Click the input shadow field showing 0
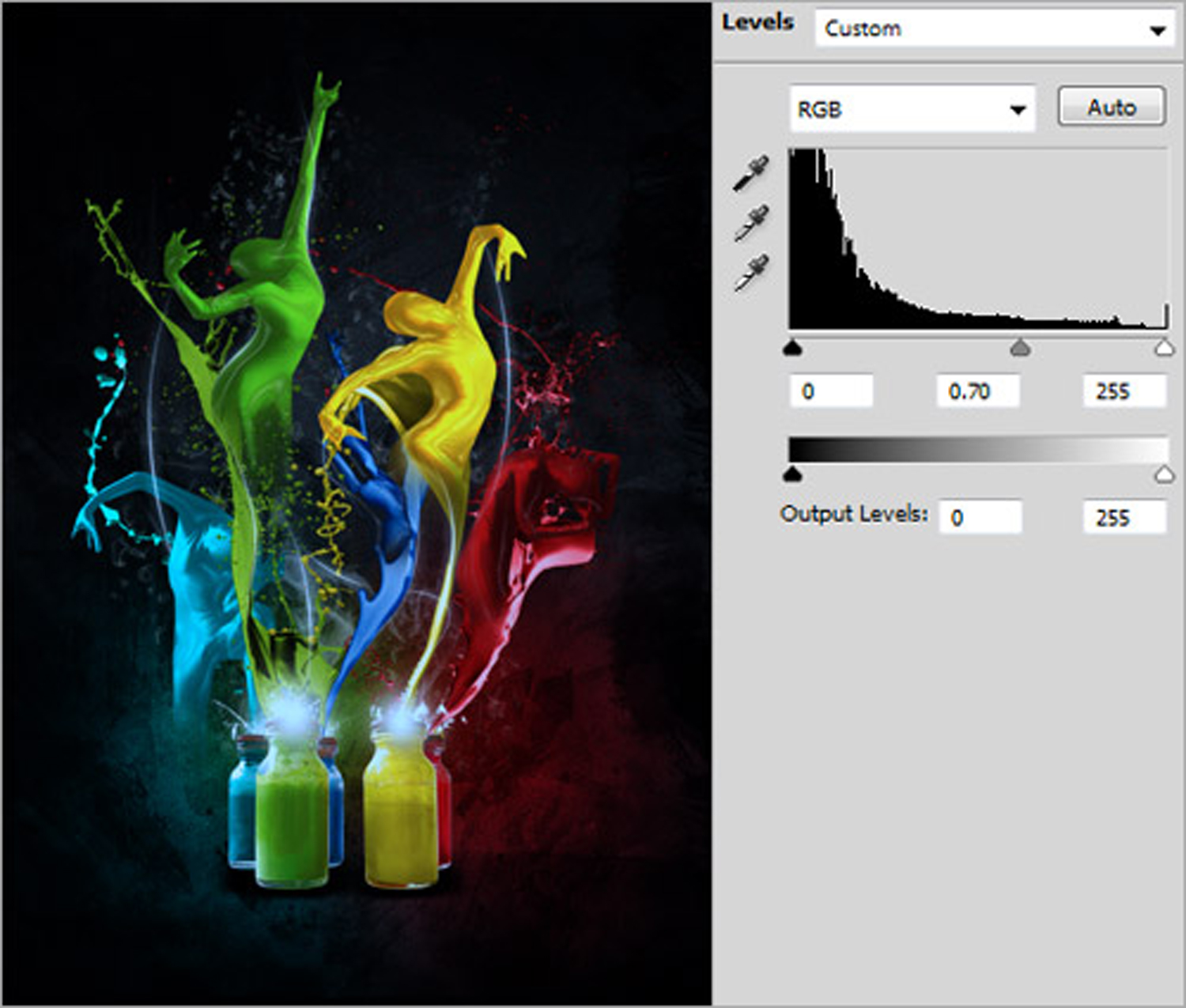The width and height of the screenshot is (1186, 1008). tap(831, 391)
